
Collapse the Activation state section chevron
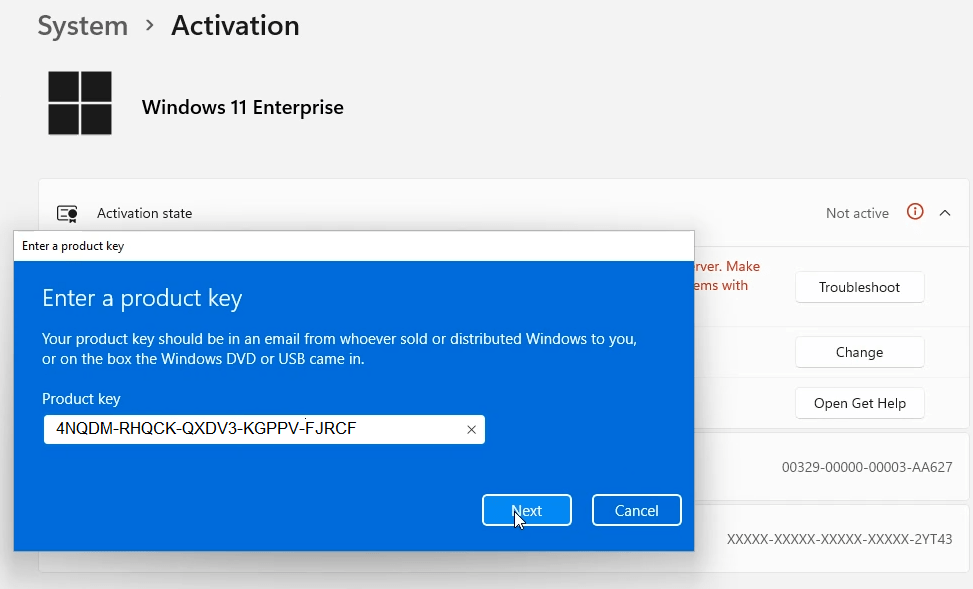click(x=945, y=212)
